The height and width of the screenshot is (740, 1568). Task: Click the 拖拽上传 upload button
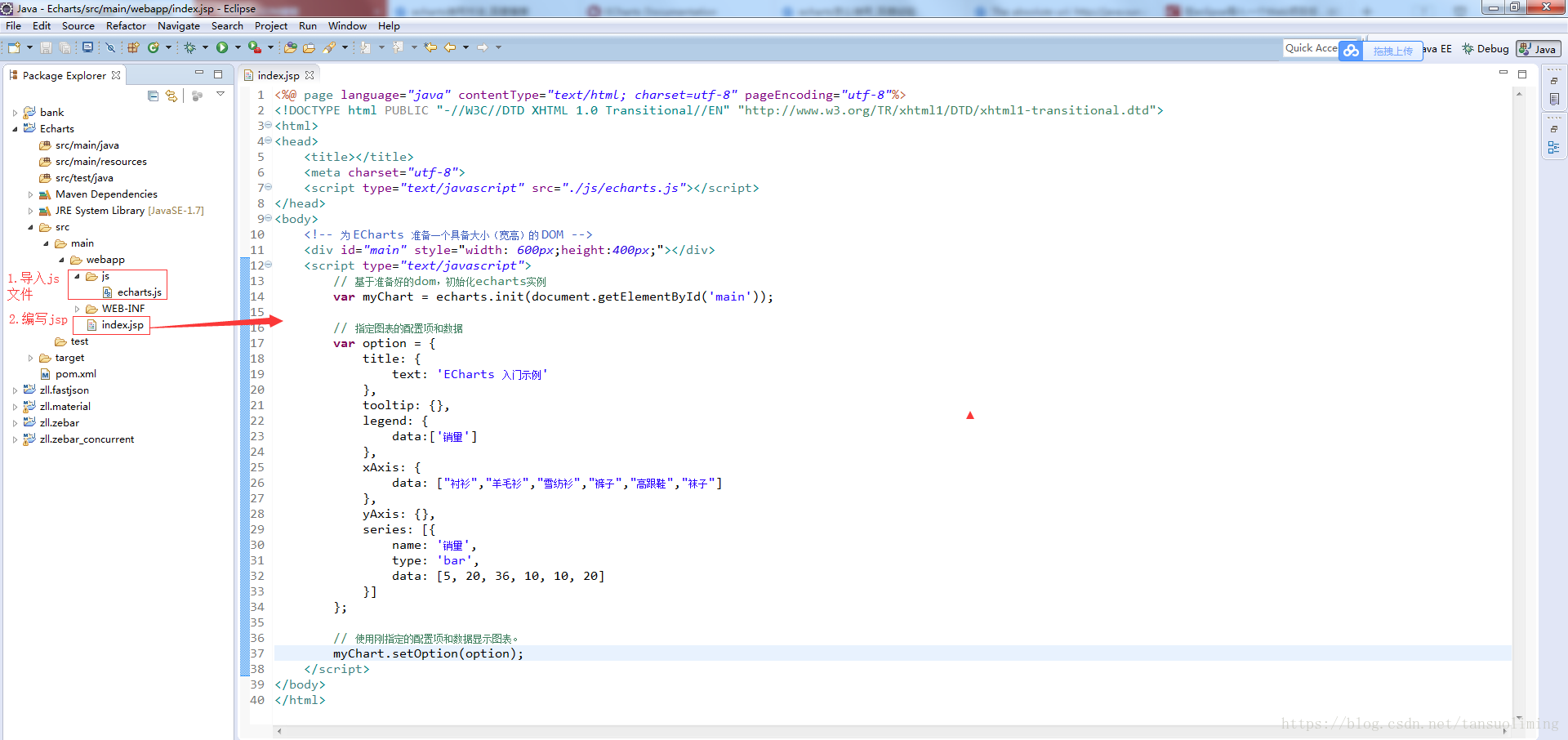1393,51
